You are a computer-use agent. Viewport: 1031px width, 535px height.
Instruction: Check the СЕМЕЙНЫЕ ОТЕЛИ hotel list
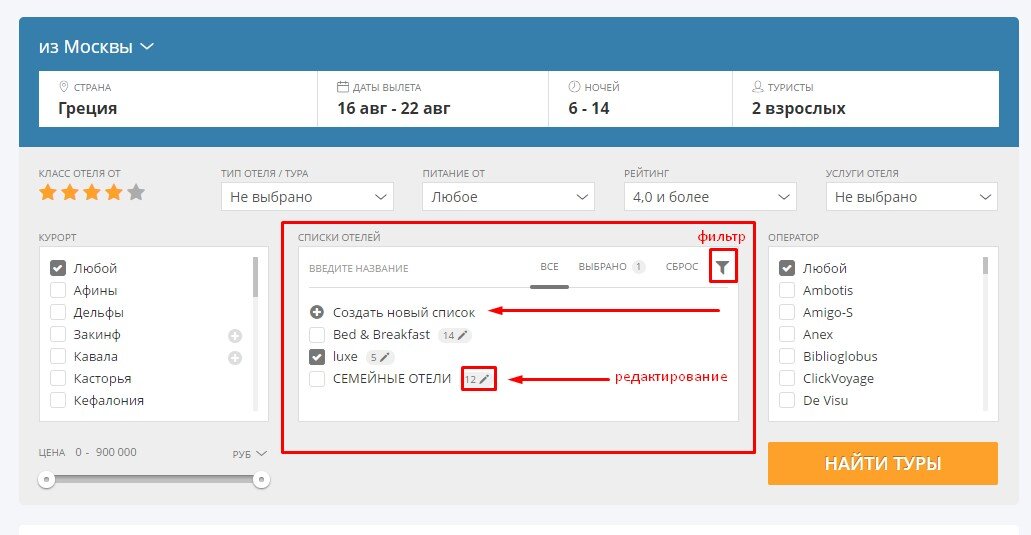tap(317, 379)
